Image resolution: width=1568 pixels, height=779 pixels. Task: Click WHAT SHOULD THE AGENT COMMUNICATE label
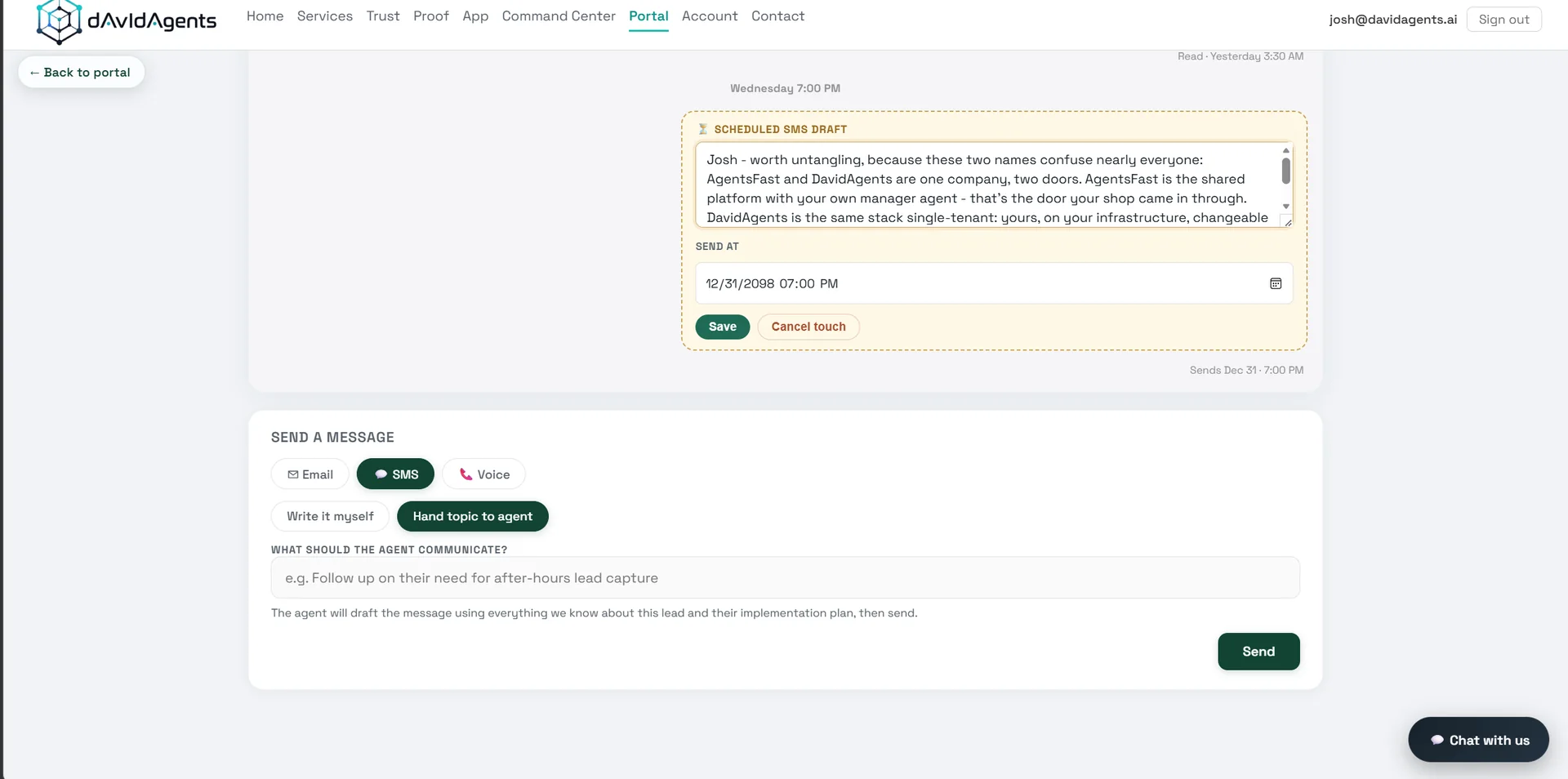[389, 550]
